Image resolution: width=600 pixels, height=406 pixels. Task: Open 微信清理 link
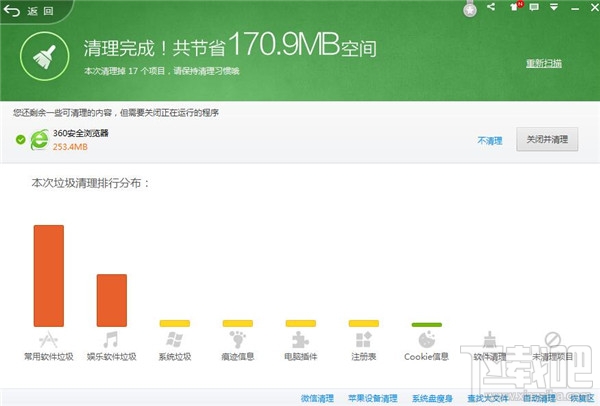pyautogui.click(x=317, y=398)
